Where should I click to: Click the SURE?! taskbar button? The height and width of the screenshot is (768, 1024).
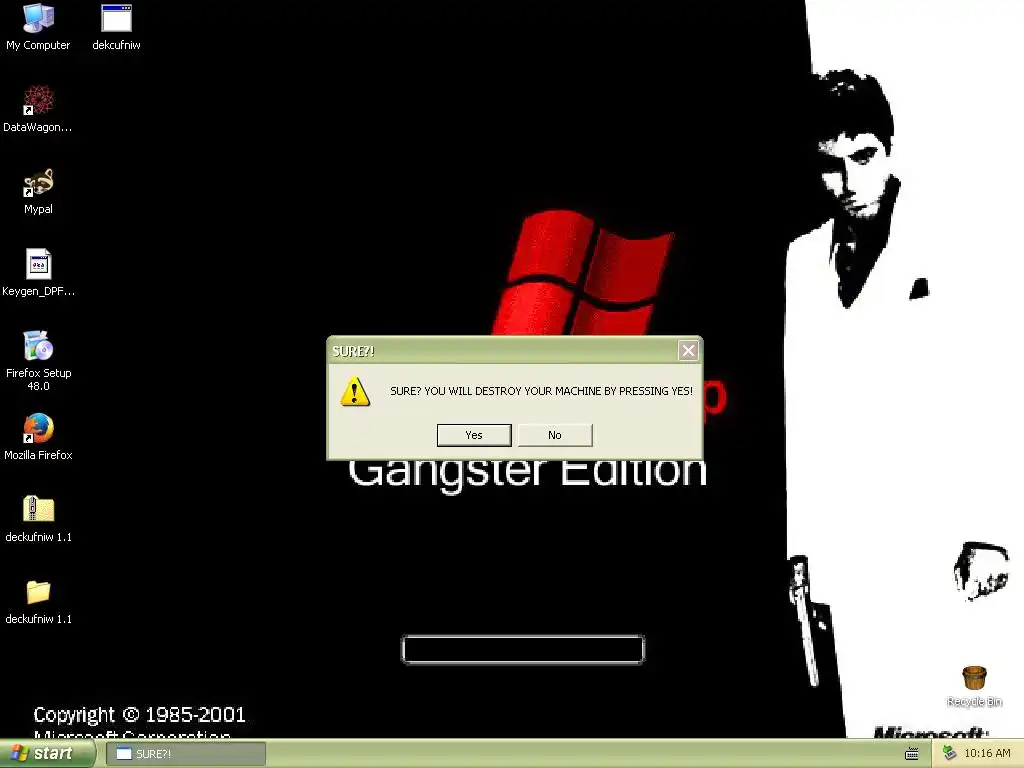186,754
